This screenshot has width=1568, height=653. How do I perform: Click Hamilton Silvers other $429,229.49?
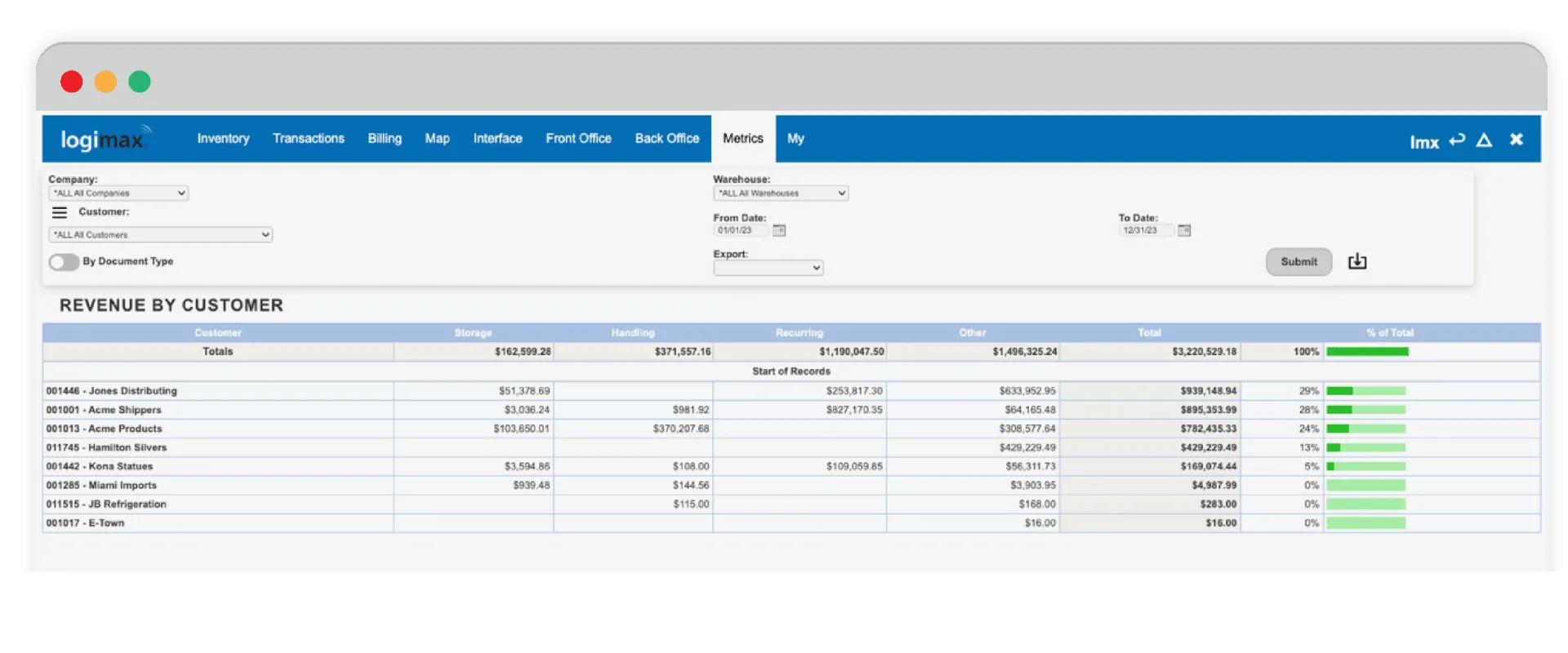coord(1027,447)
